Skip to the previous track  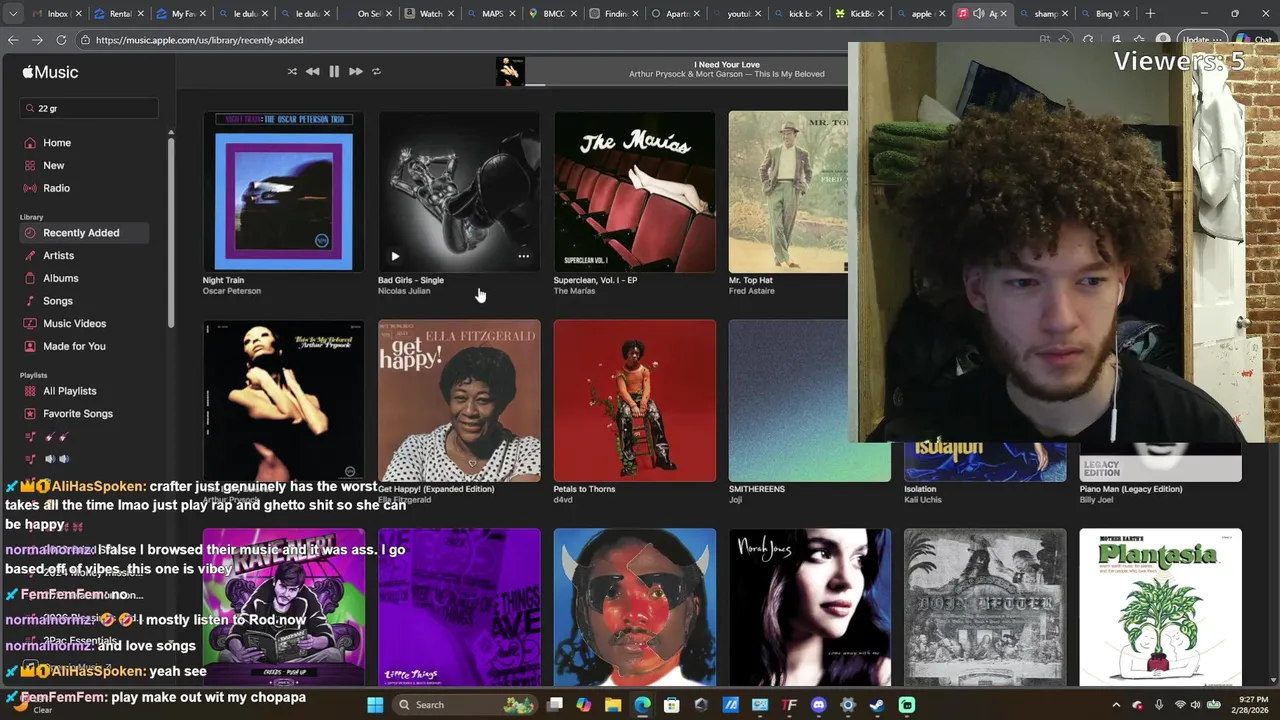click(313, 72)
